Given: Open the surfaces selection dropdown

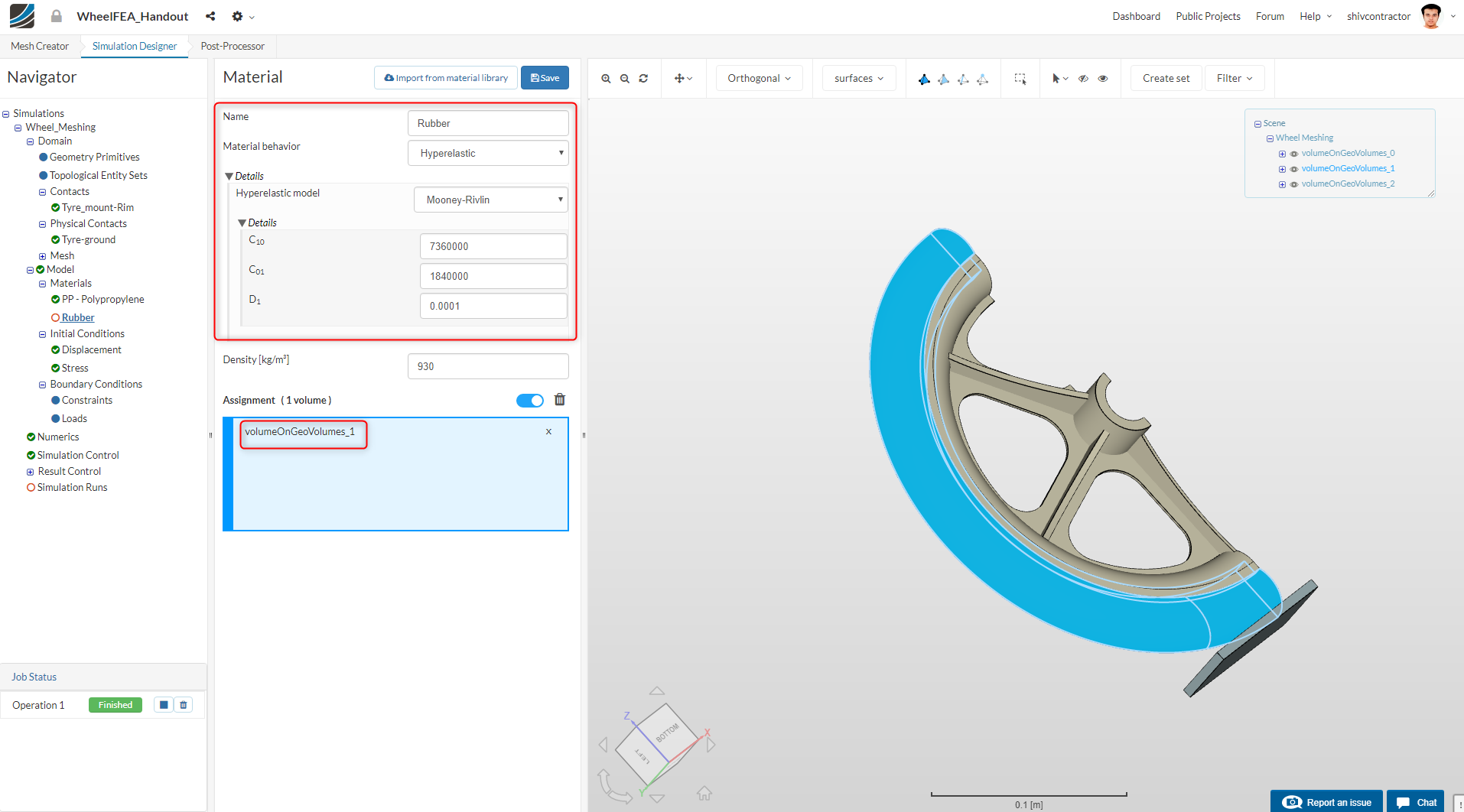Looking at the screenshot, I should pyautogui.click(x=859, y=78).
